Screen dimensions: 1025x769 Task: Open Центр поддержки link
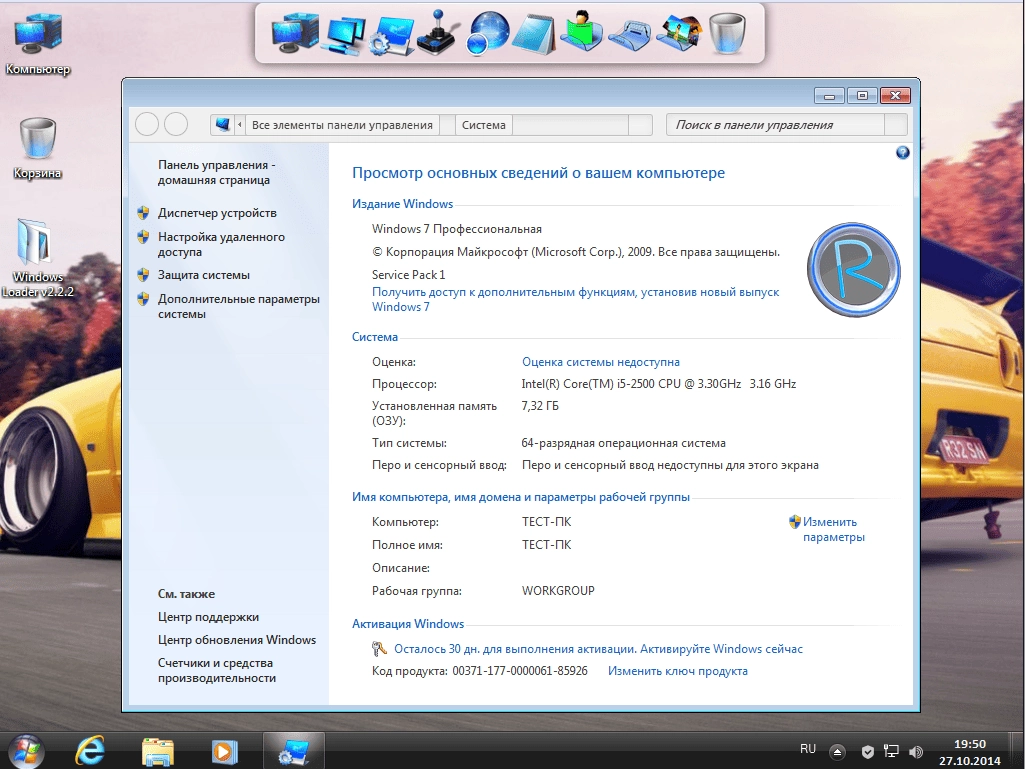[208, 617]
